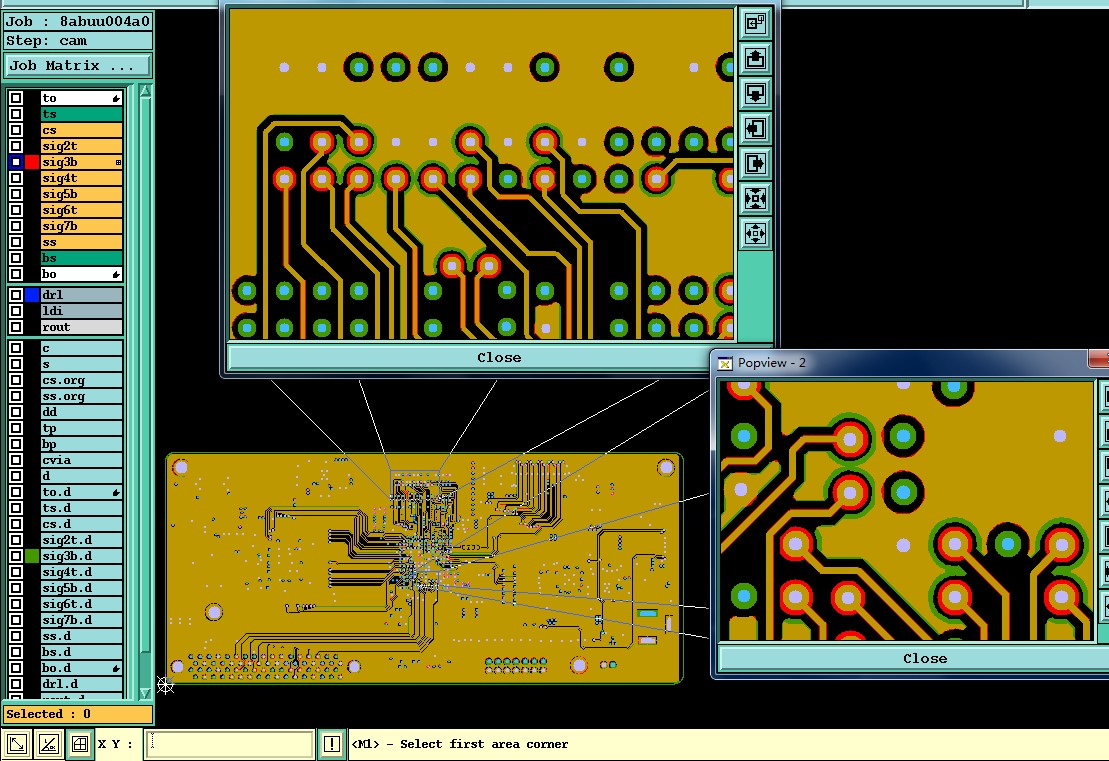Click the exclamation mark icon
The width and height of the screenshot is (1109, 761).
pyautogui.click(x=332, y=744)
